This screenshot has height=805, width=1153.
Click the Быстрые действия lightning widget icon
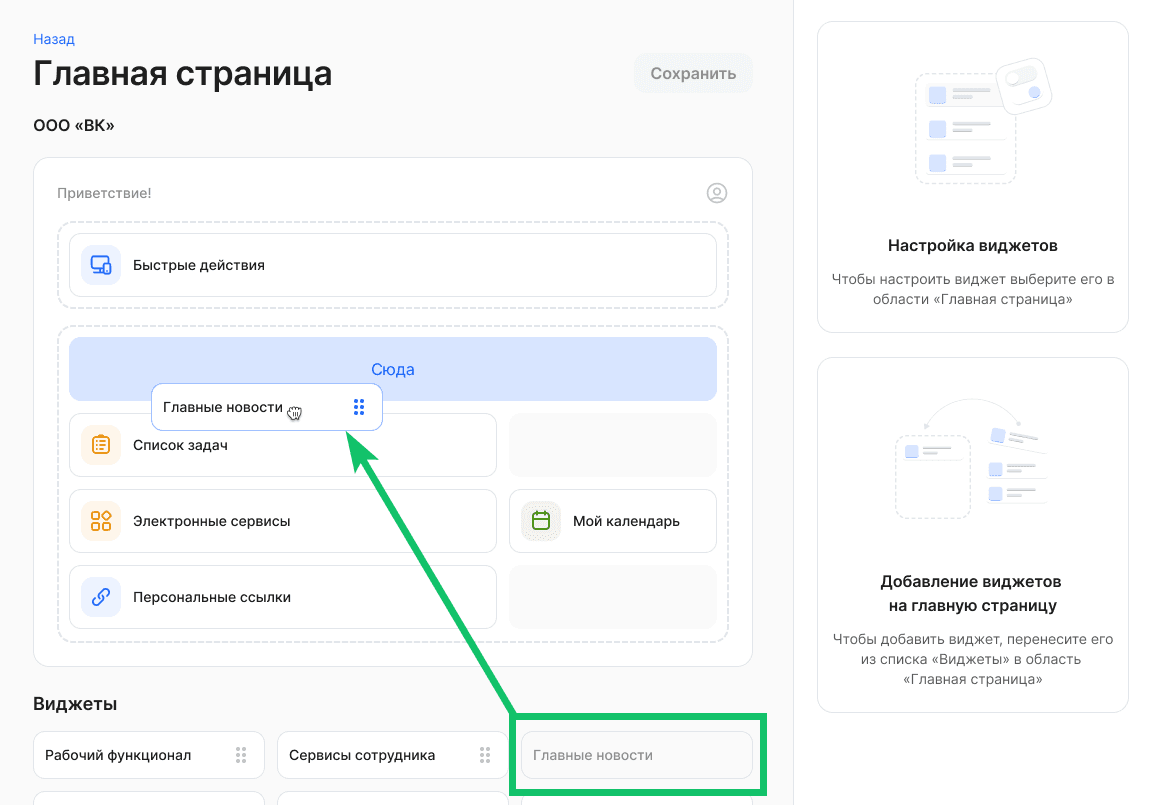click(x=100, y=265)
